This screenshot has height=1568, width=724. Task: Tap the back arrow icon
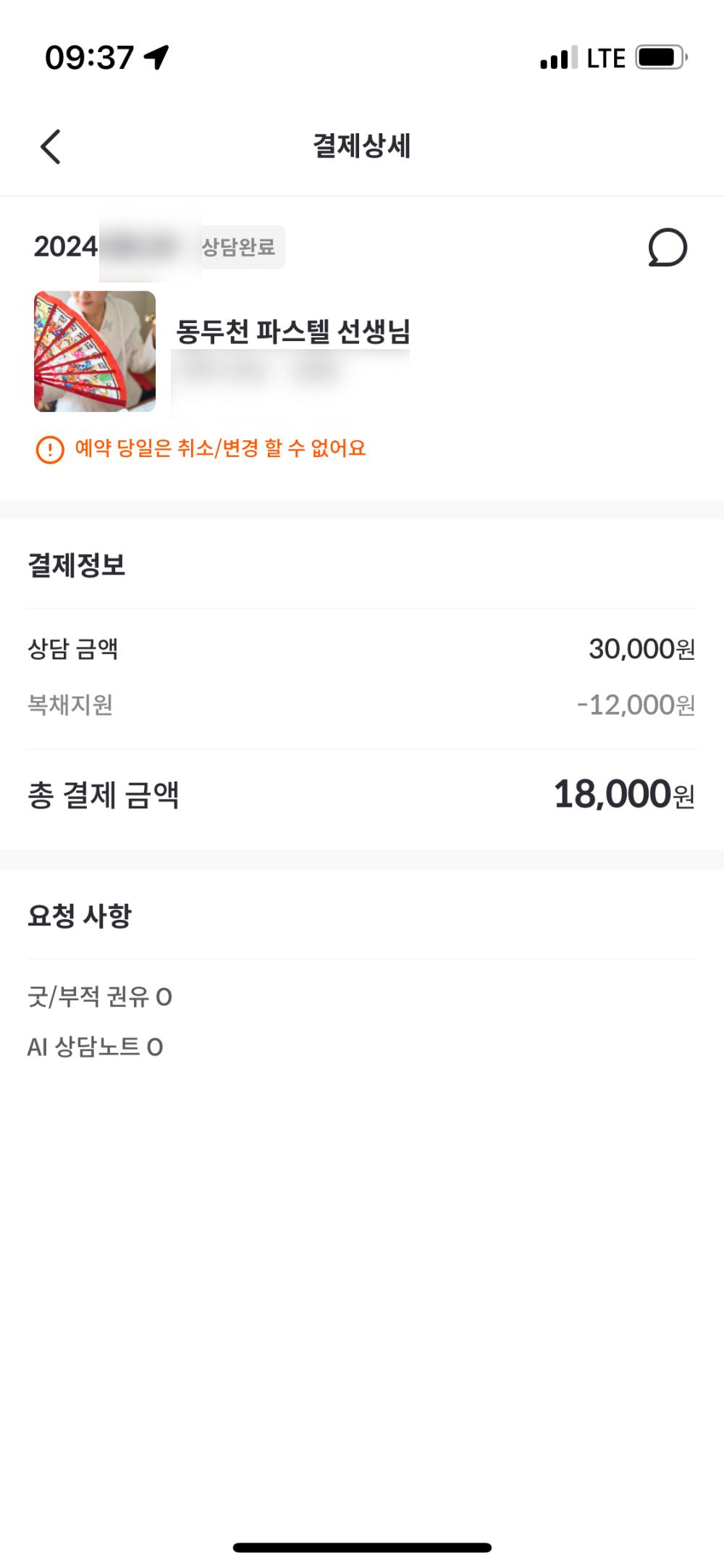pyautogui.click(x=51, y=147)
